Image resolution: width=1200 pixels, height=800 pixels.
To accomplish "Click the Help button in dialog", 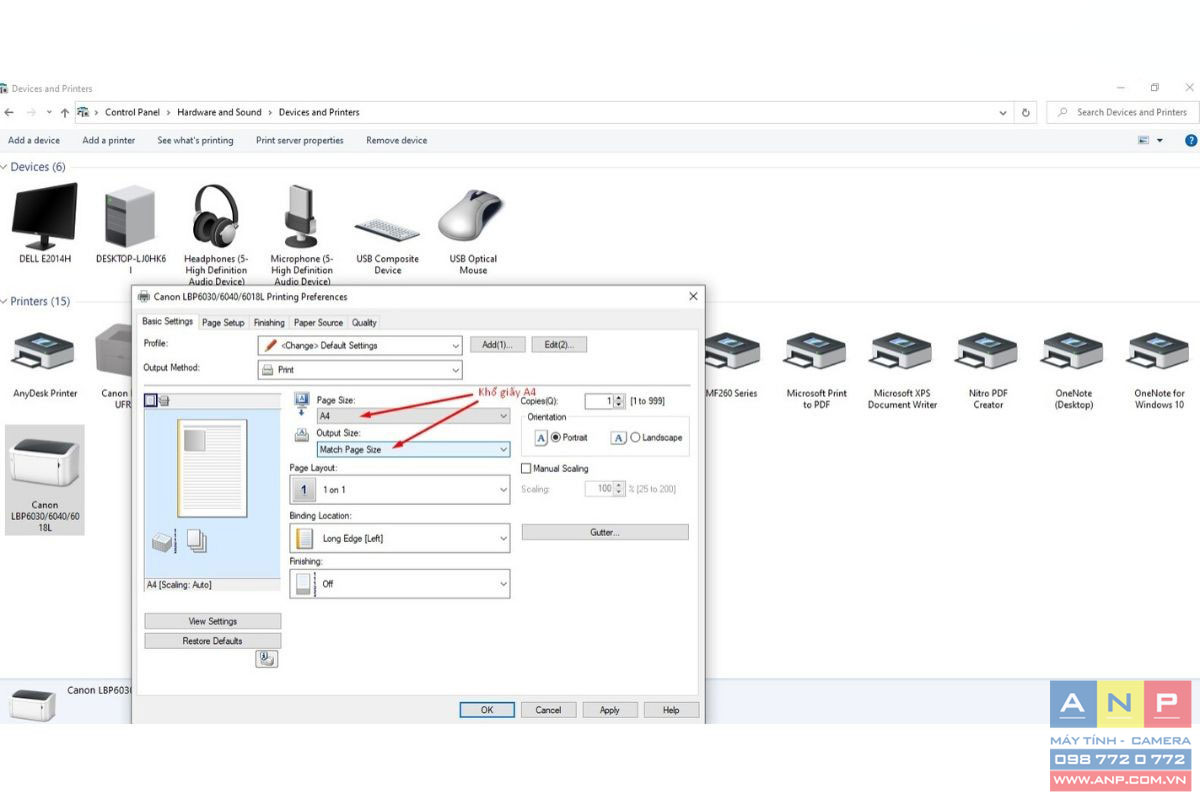I will 671,710.
